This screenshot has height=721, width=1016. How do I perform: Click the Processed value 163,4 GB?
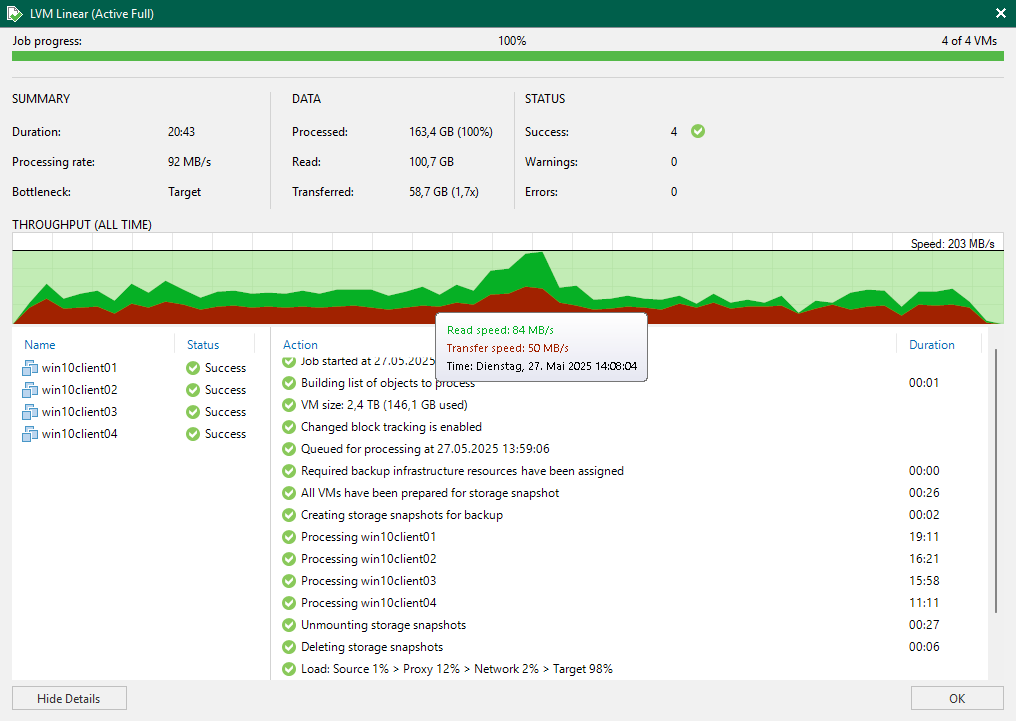click(x=450, y=132)
